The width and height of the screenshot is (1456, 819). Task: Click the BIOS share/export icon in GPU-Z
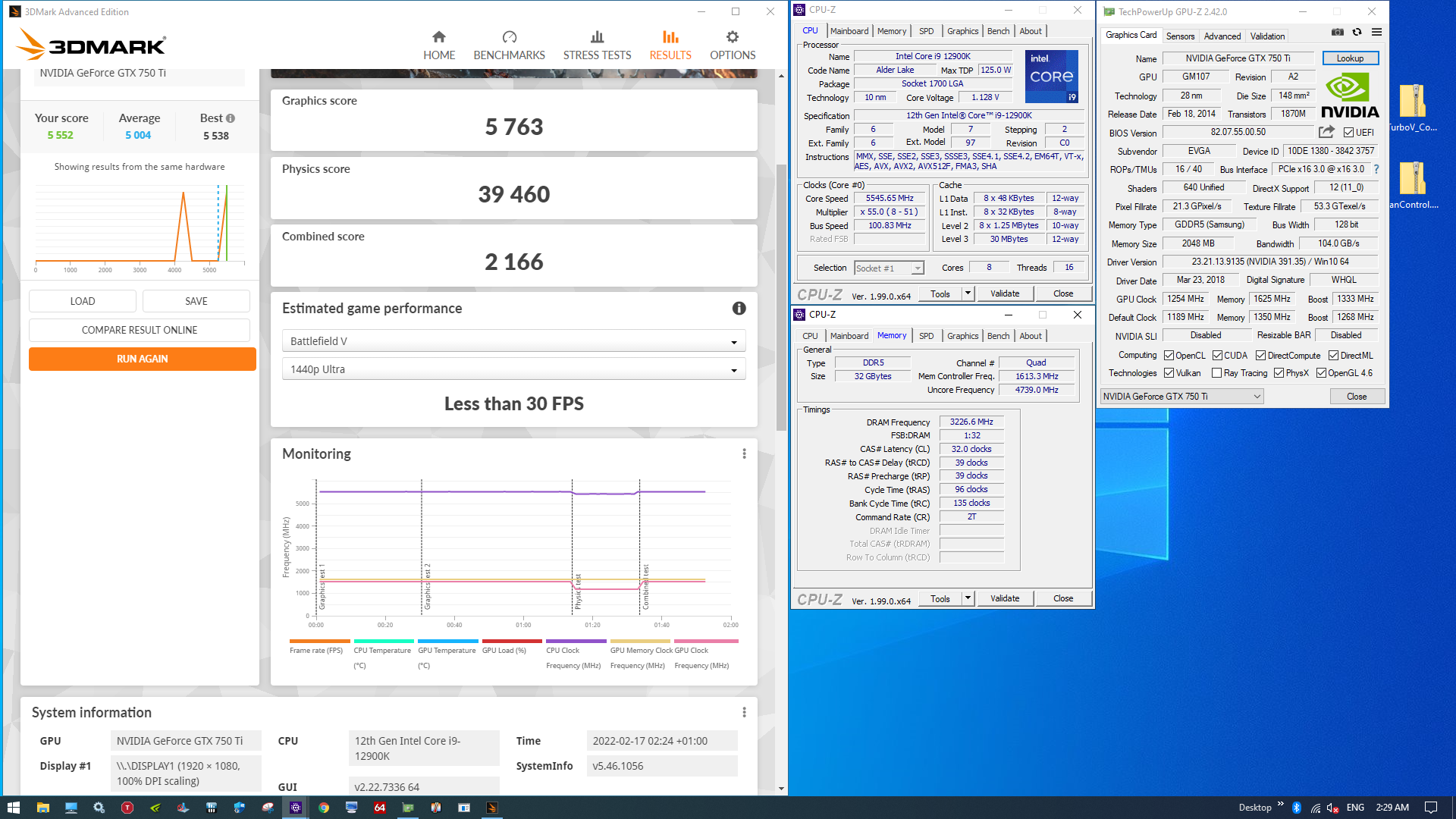(x=1326, y=132)
